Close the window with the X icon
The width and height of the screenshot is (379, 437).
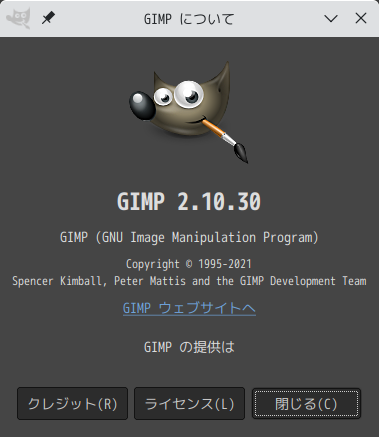click(x=361, y=18)
